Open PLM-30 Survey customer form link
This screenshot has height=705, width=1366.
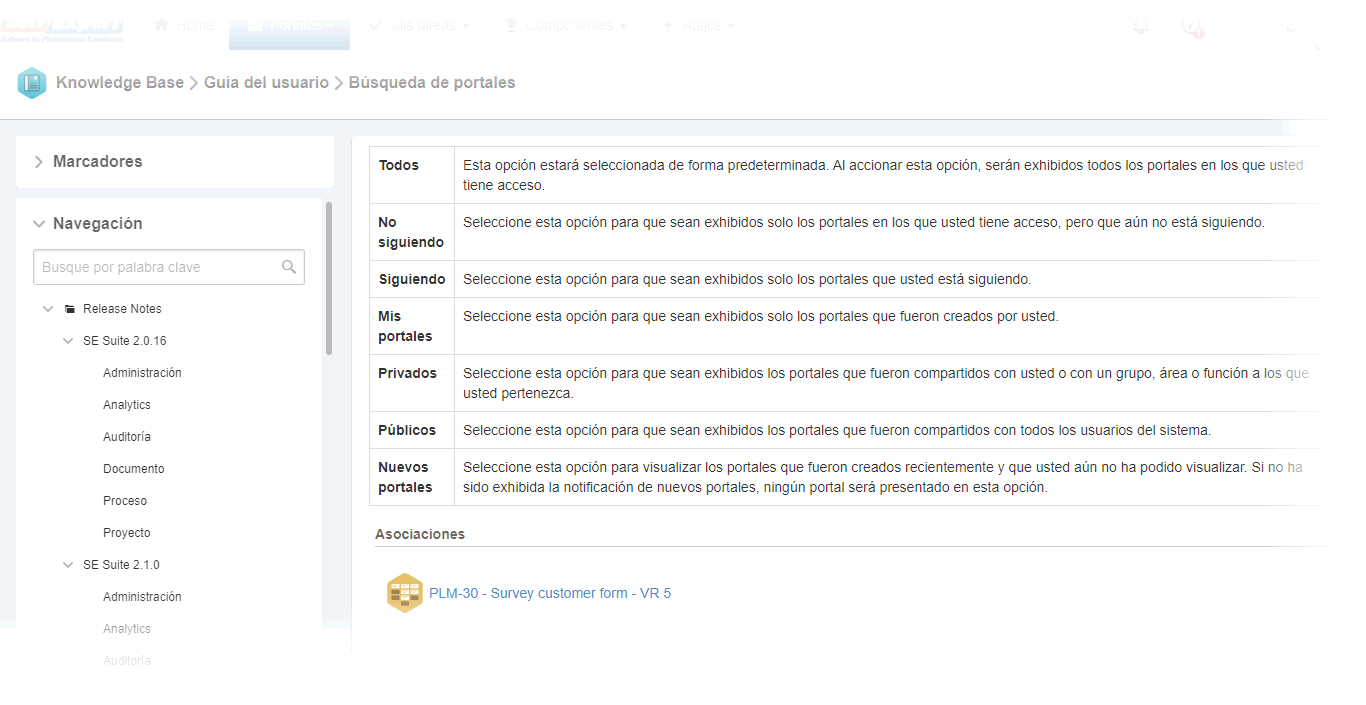(550, 593)
